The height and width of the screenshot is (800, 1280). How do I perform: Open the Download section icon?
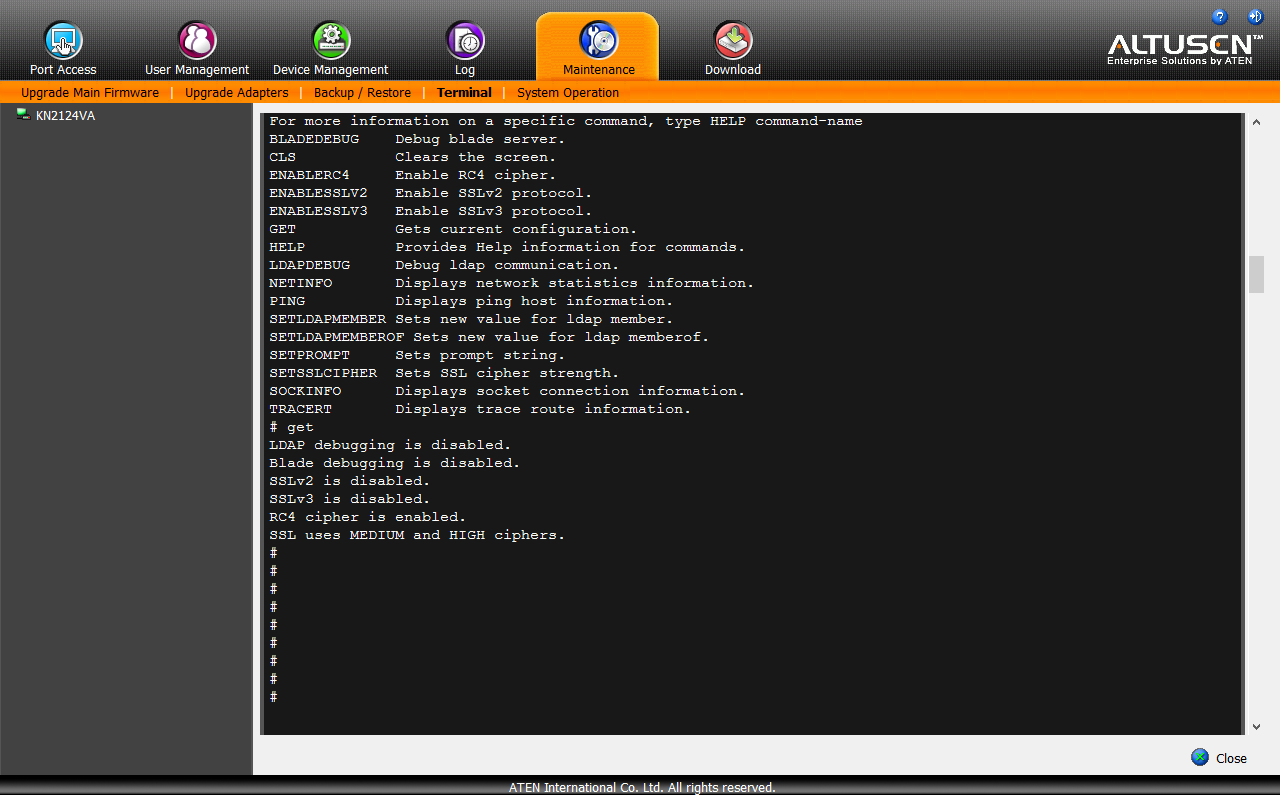coord(733,41)
